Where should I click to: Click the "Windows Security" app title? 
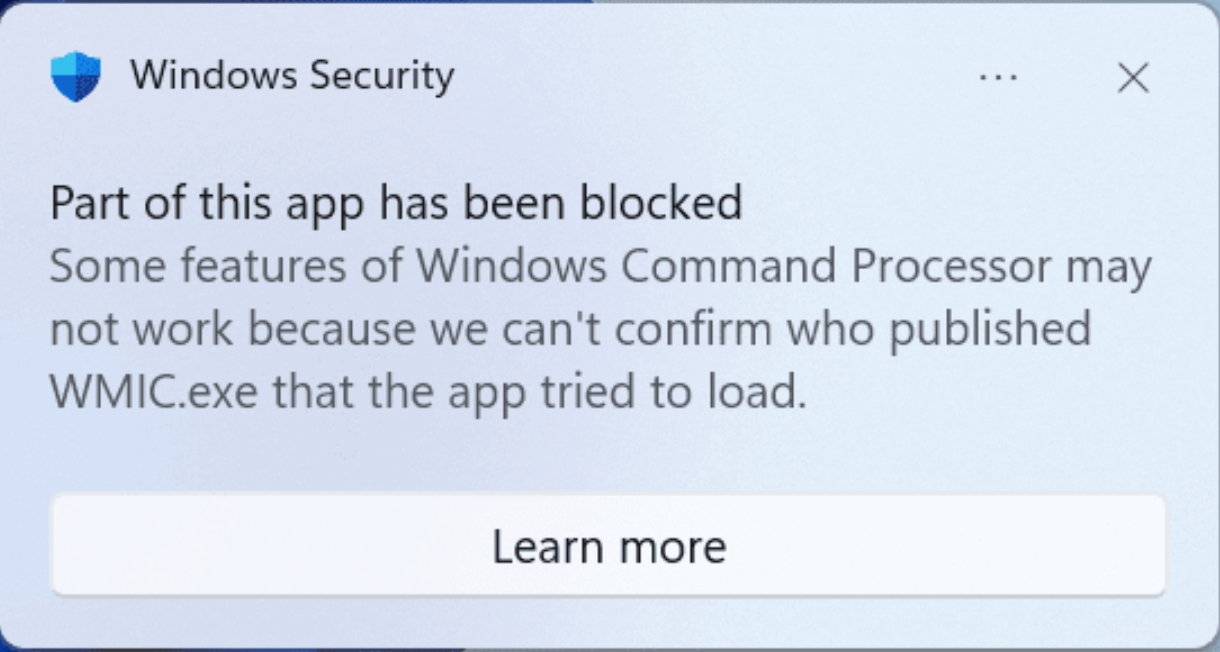291,75
